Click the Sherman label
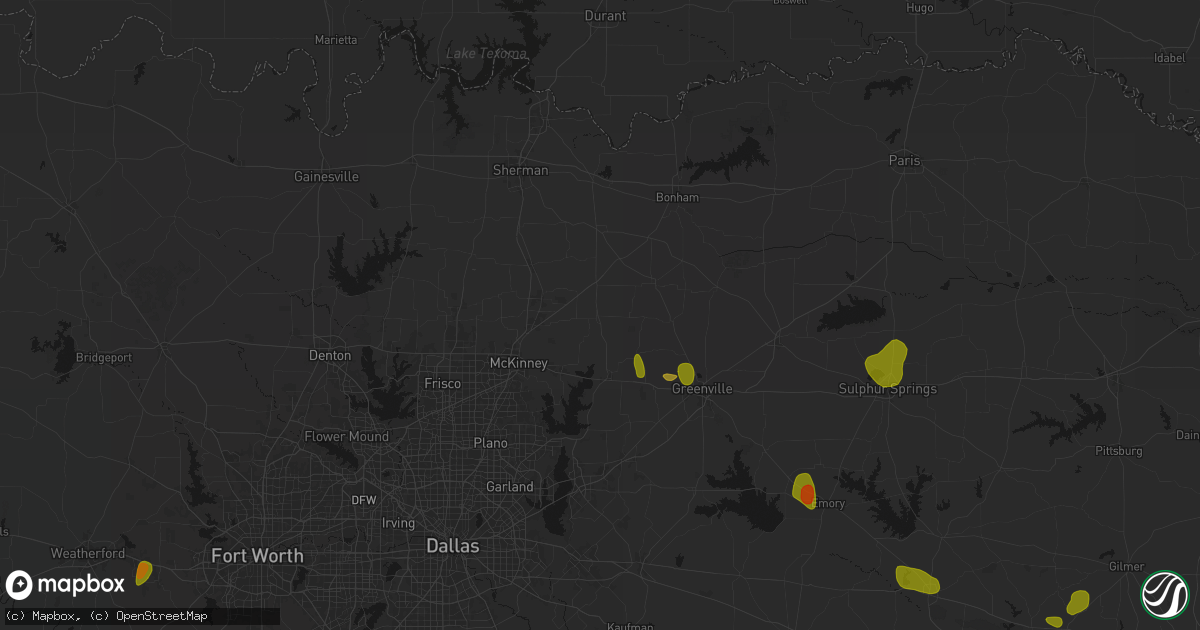 click(521, 170)
